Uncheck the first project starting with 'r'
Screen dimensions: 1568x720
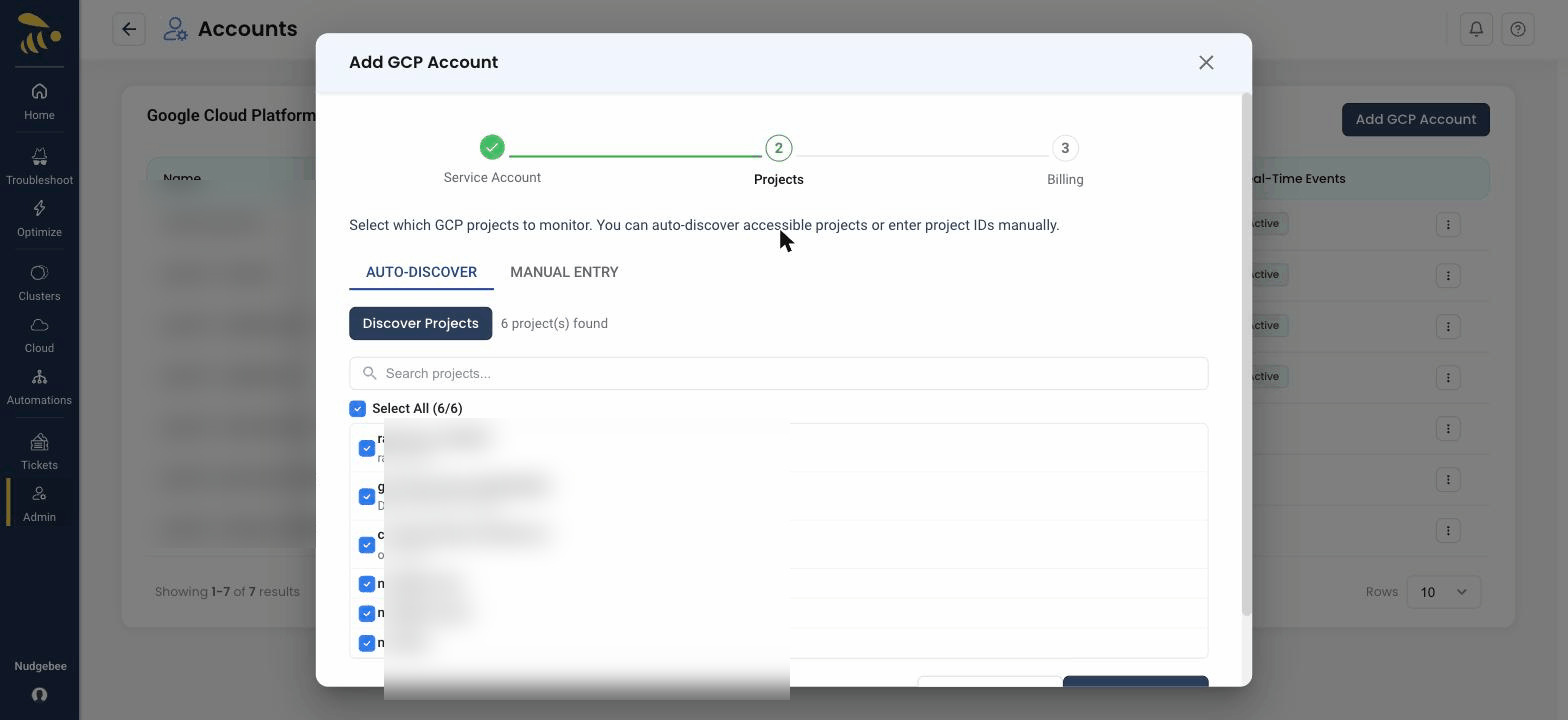click(367, 448)
